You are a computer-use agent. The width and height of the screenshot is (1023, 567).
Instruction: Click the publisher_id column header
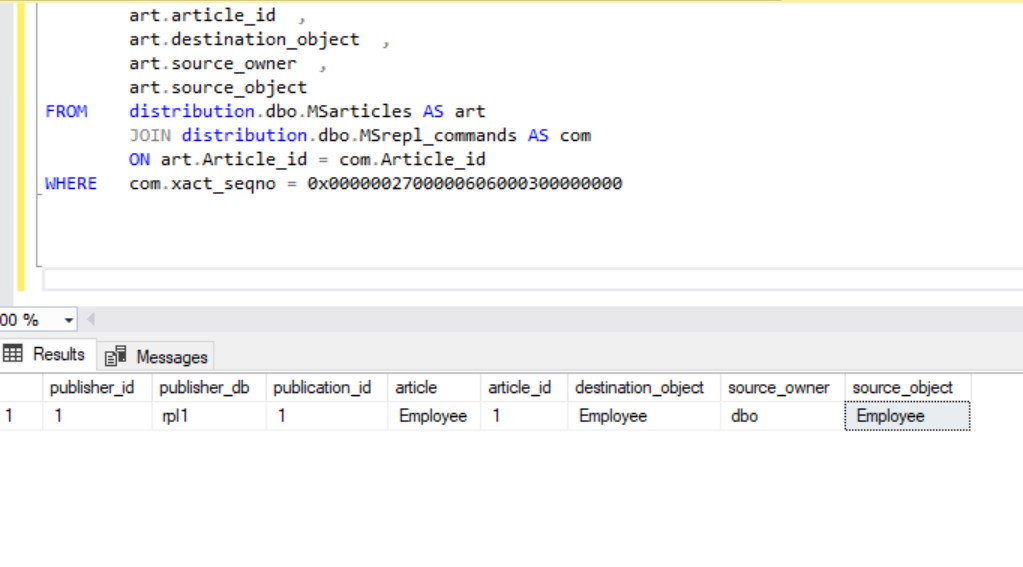tap(92, 388)
